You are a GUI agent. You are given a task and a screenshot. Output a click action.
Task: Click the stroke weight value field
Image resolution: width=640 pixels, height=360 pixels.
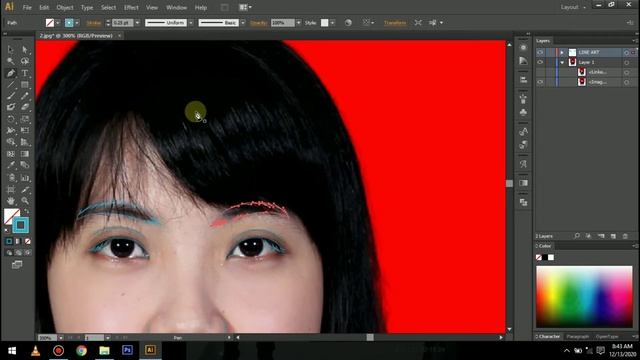123,23
